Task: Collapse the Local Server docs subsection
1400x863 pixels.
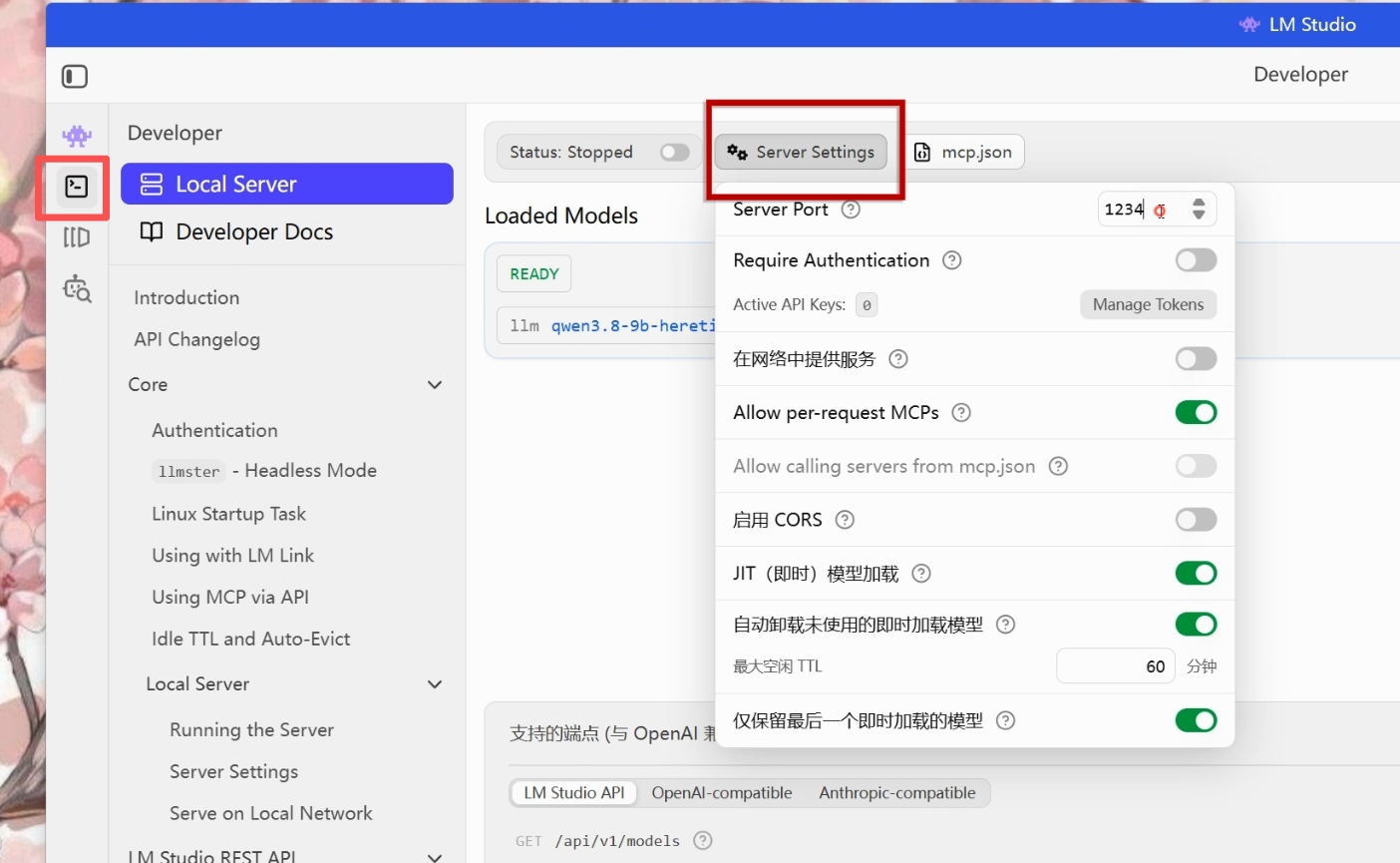Action: tap(435, 684)
